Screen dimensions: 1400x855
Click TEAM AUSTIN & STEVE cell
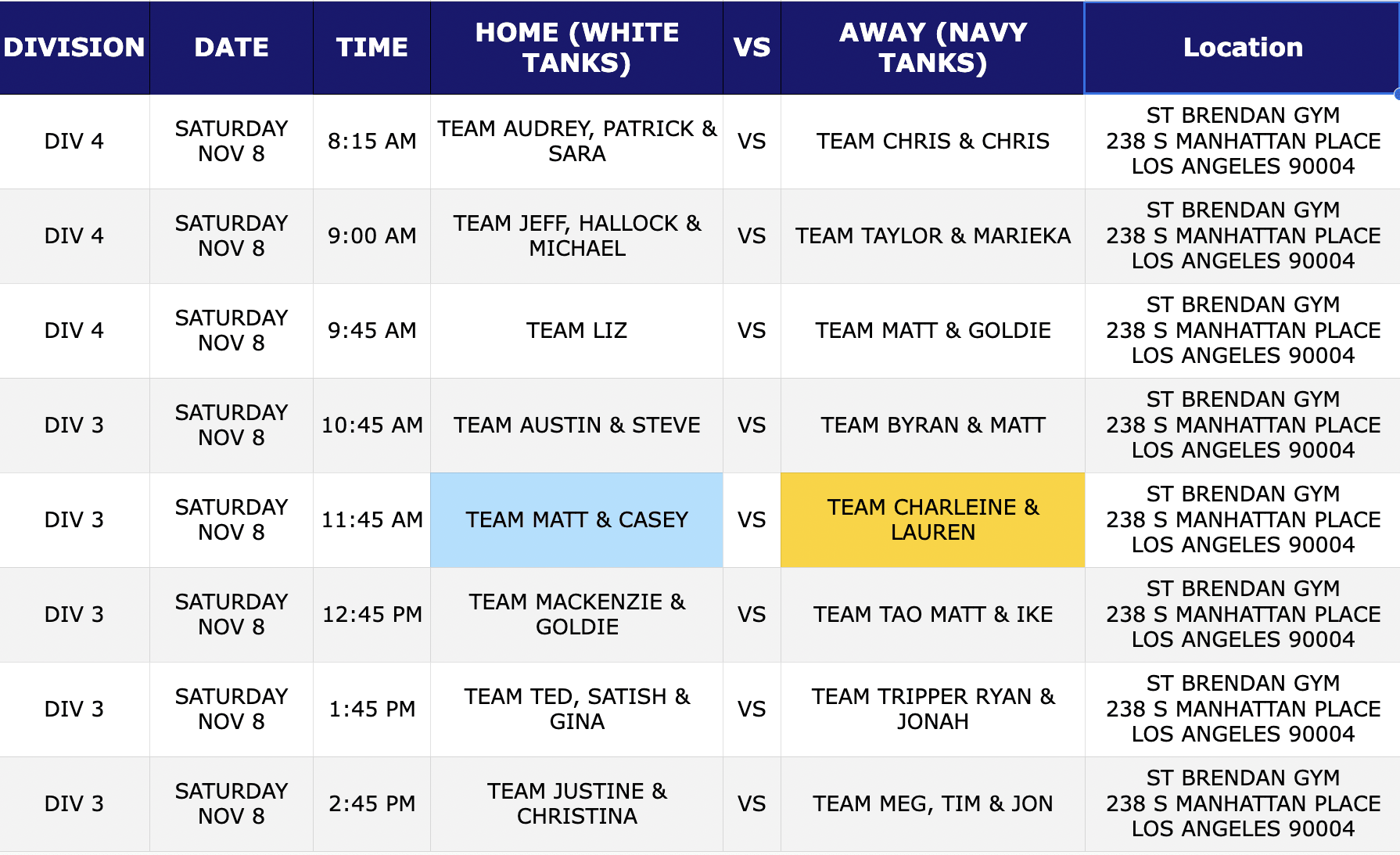pos(576,426)
